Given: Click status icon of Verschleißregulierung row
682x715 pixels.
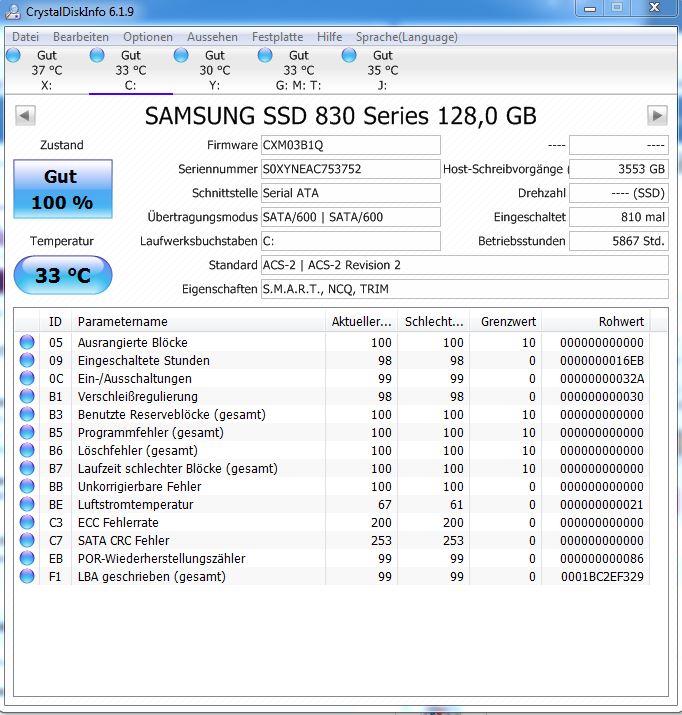Looking at the screenshot, I should pos(27,396).
